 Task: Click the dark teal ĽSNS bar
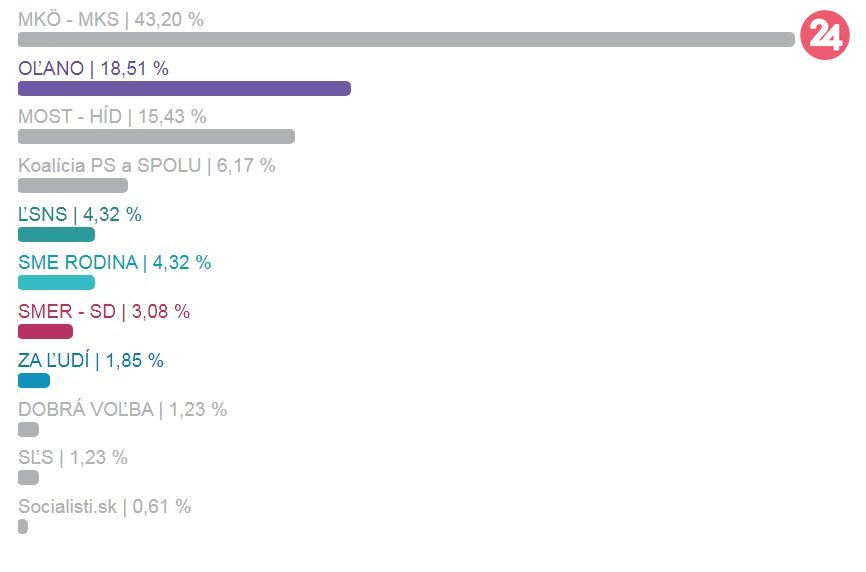(56, 234)
